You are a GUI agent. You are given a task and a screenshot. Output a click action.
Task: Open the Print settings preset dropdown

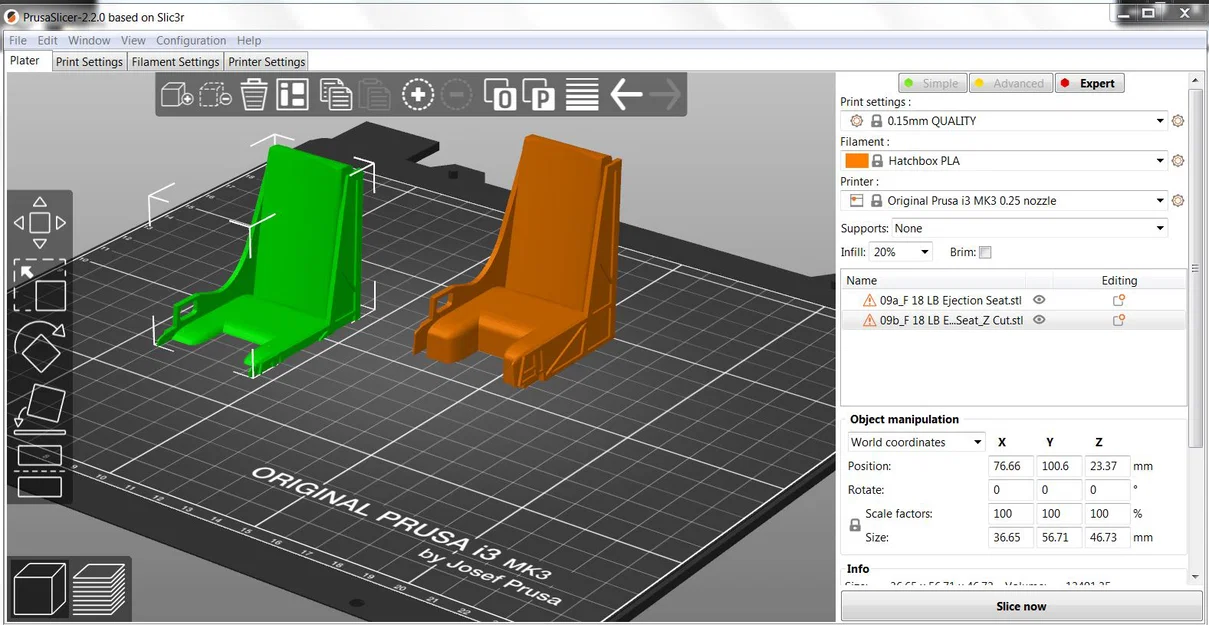(x=1160, y=121)
